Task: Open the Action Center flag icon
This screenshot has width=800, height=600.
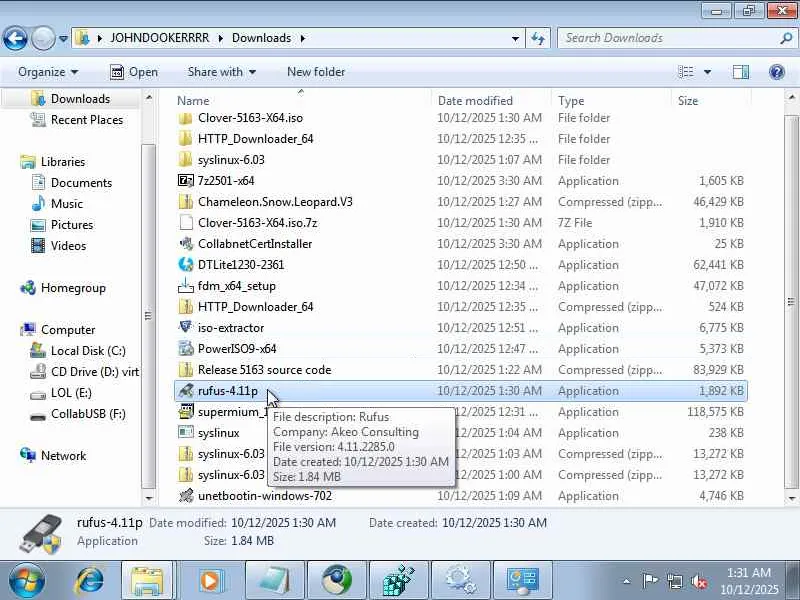Action: [x=650, y=581]
